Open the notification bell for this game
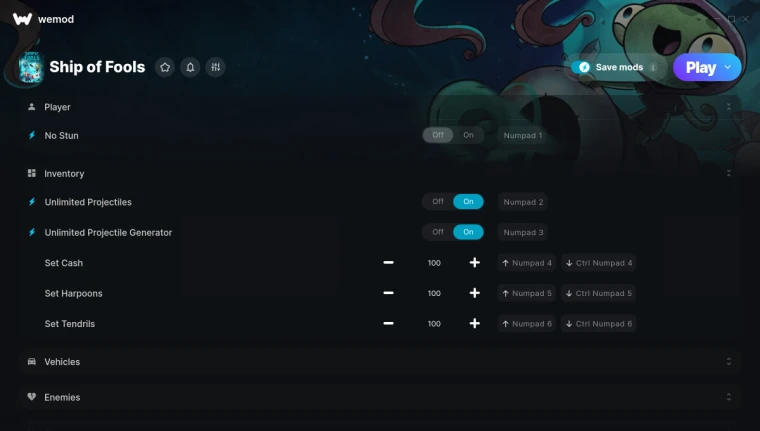Viewport: 760px width, 431px height. pyautogui.click(x=190, y=67)
